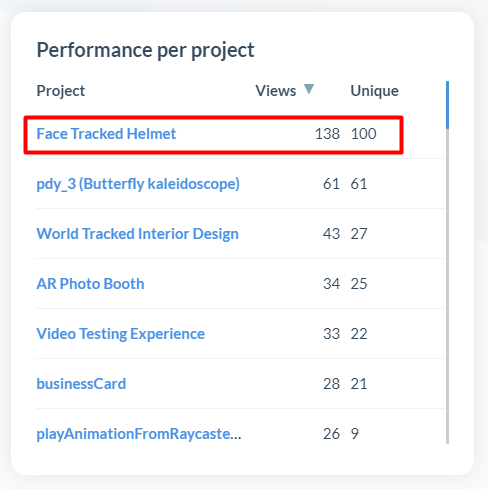The width and height of the screenshot is (488, 489).
Task: Click the 100 unique value
Action: (364, 134)
